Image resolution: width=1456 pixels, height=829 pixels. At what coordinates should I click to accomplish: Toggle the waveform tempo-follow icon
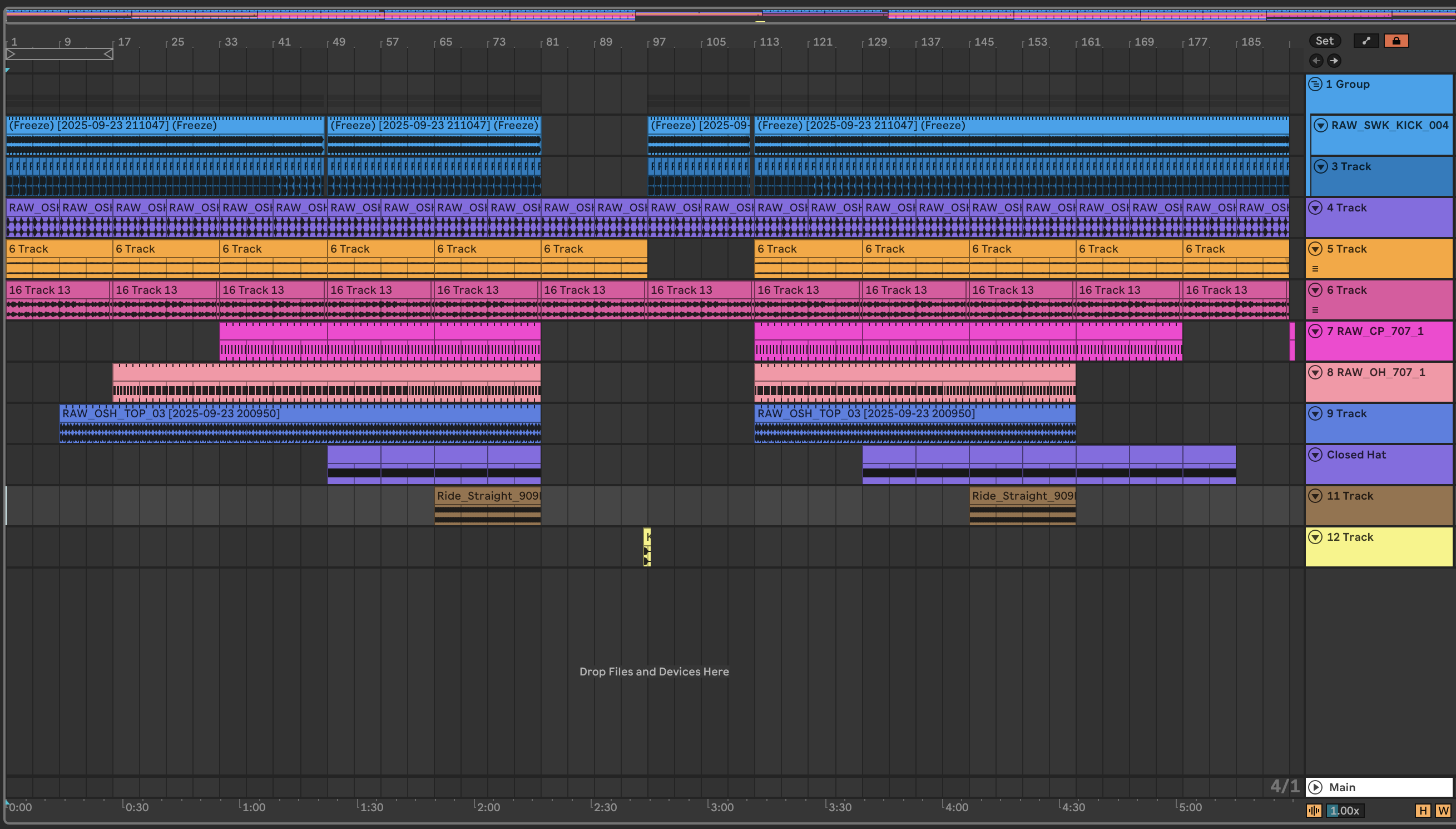[1314, 810]
